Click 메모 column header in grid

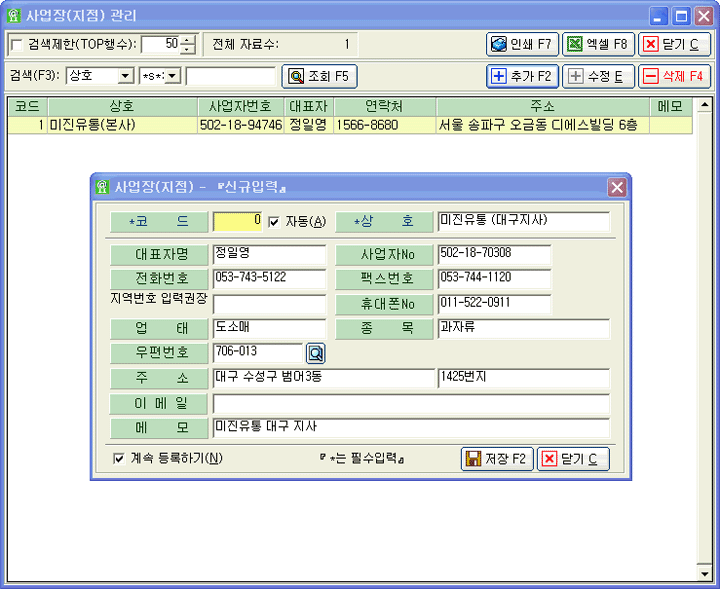671,107
